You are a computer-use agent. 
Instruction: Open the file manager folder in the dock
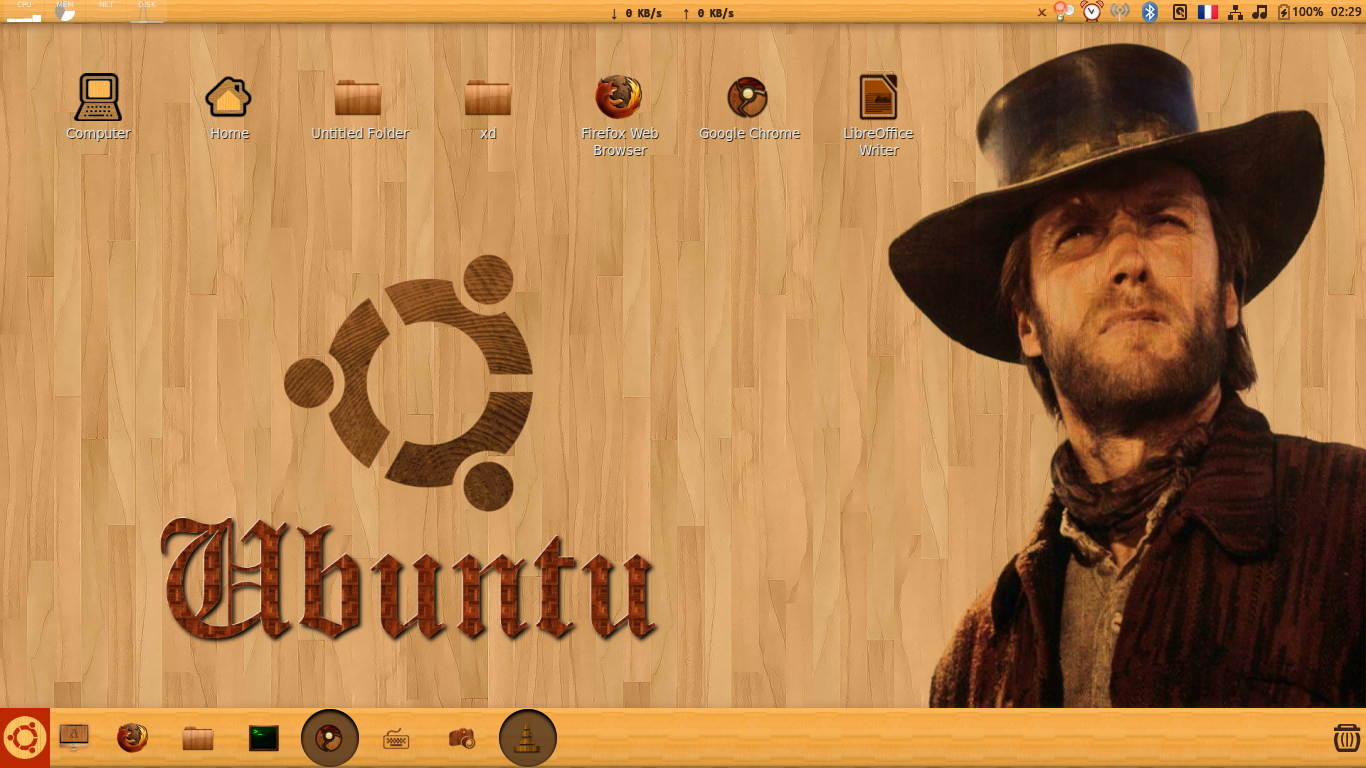(x=198, y=738)
